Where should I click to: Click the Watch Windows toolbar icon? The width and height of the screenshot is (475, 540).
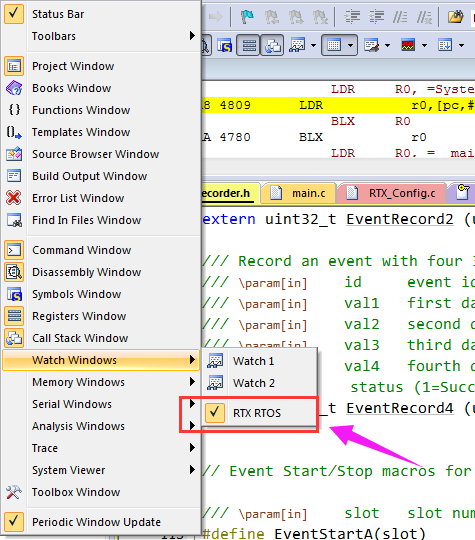(x=297, y=45)
